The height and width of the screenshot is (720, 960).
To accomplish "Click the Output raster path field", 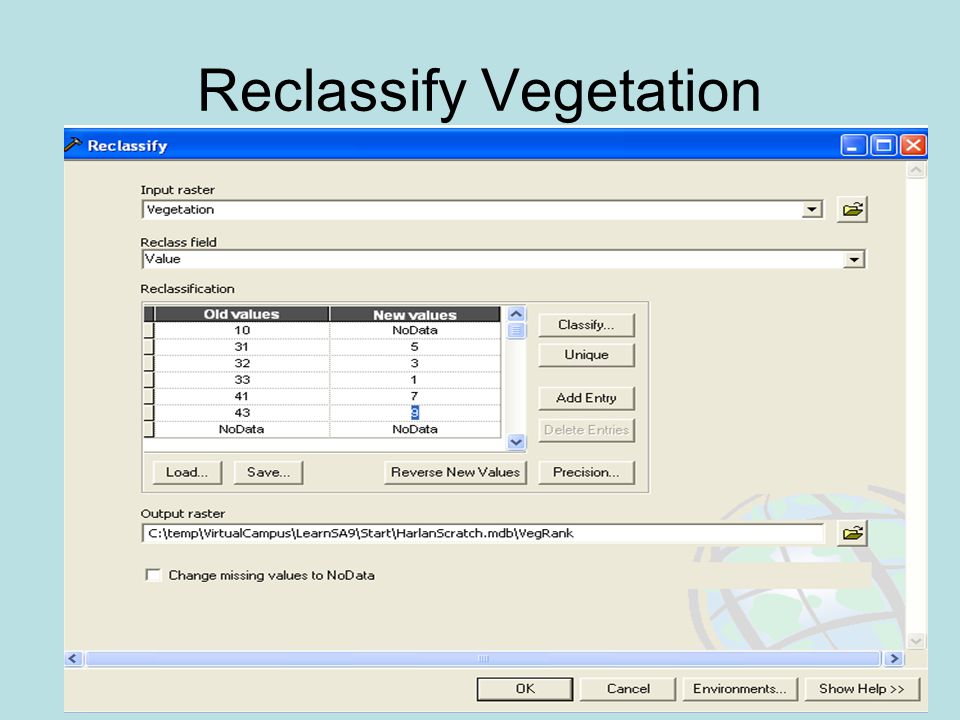I will [482, 533].
